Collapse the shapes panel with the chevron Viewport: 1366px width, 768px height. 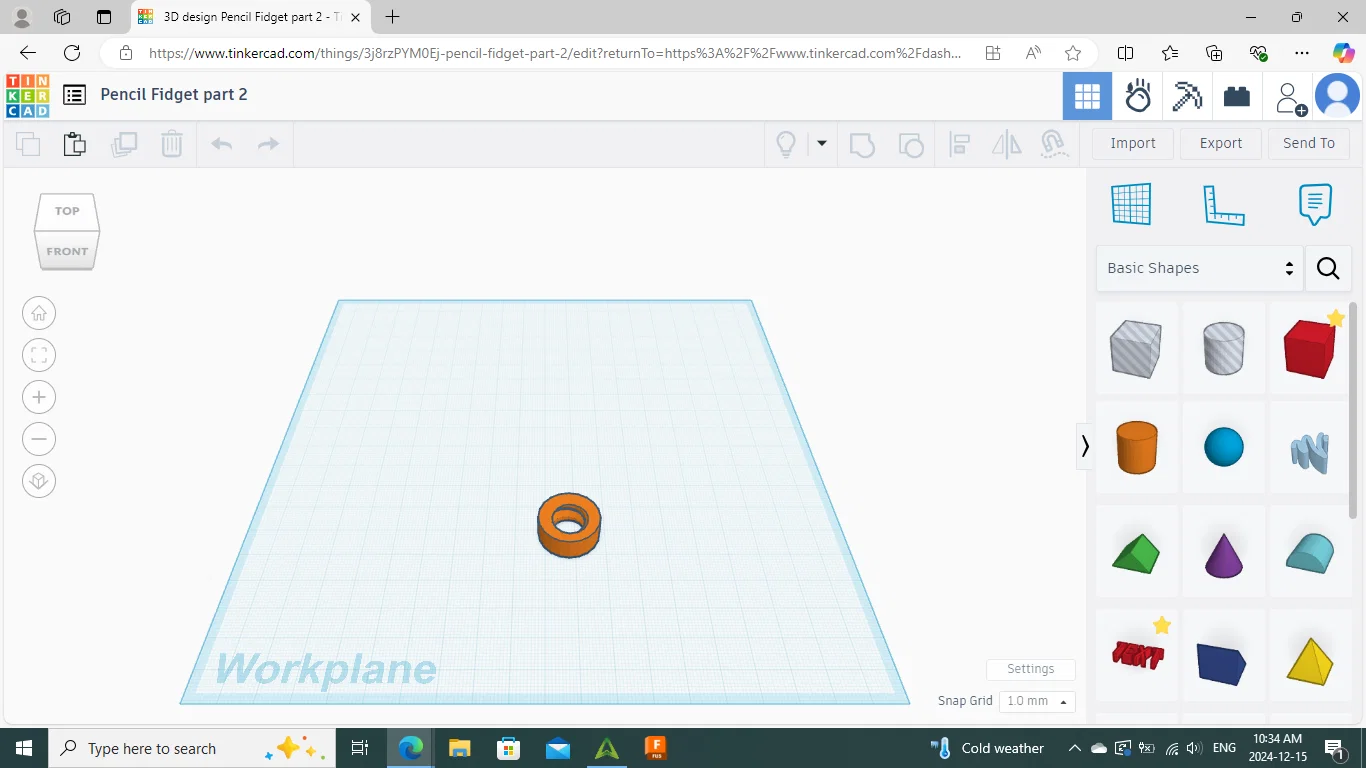pos(1085,445)
